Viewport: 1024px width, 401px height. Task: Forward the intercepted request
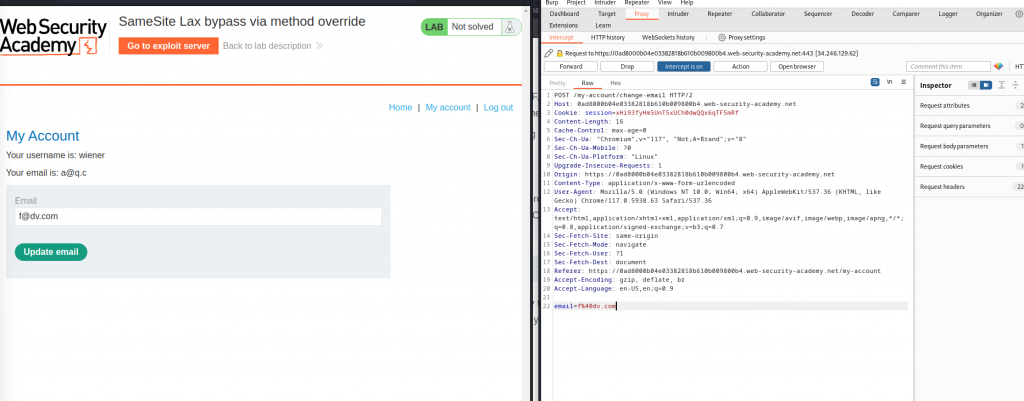[571, 67]
